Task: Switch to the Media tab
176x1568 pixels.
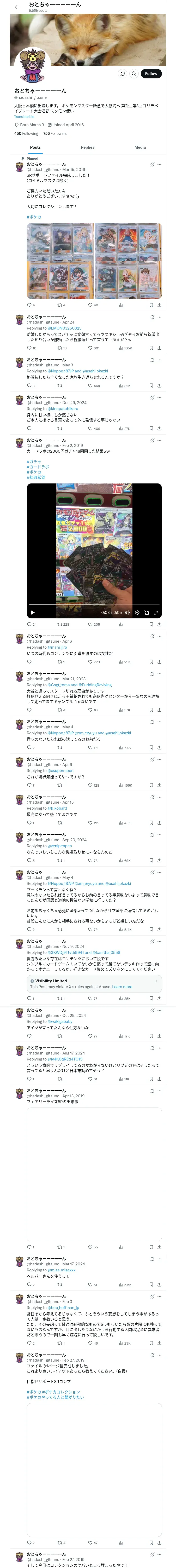Action: click(x=140, y=147)
